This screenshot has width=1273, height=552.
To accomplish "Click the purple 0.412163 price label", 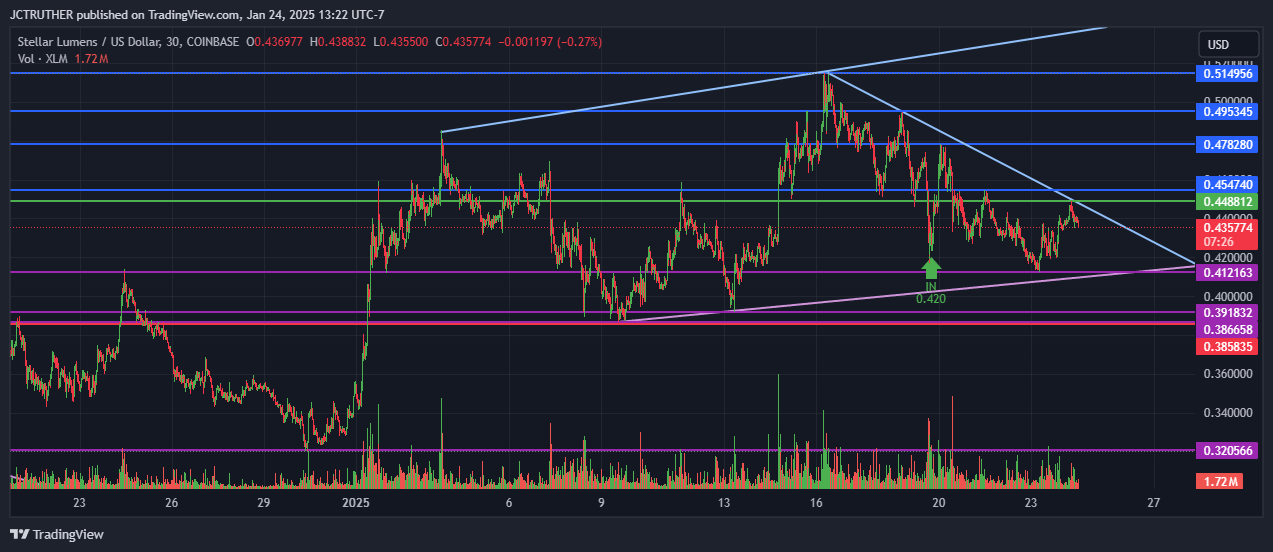I will point(1227,272).
